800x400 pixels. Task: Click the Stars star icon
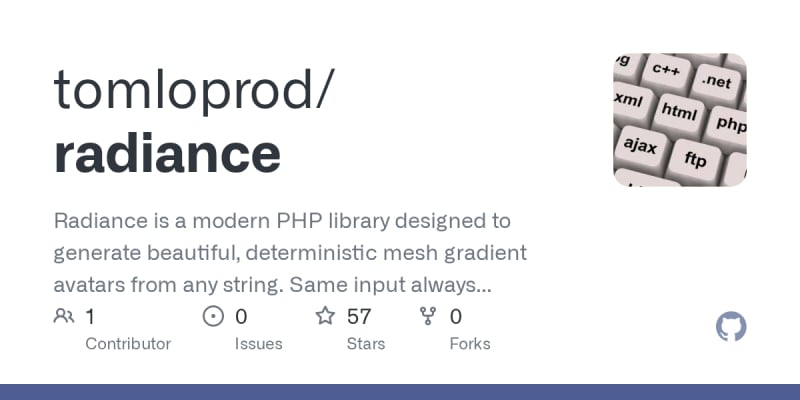point(325,317)
